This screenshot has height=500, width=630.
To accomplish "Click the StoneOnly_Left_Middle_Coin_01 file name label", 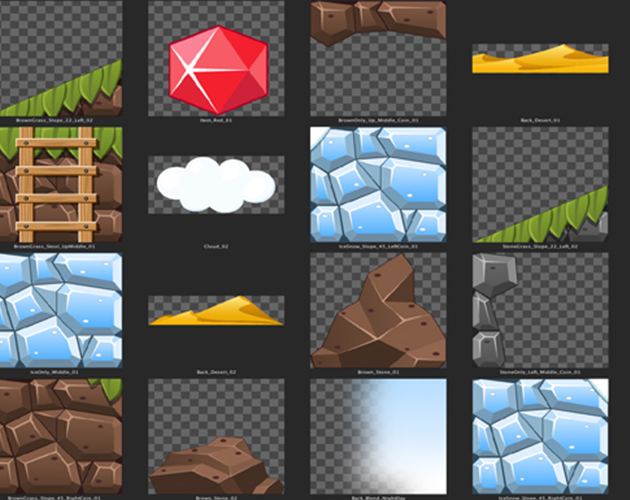I will pos(540,372).
